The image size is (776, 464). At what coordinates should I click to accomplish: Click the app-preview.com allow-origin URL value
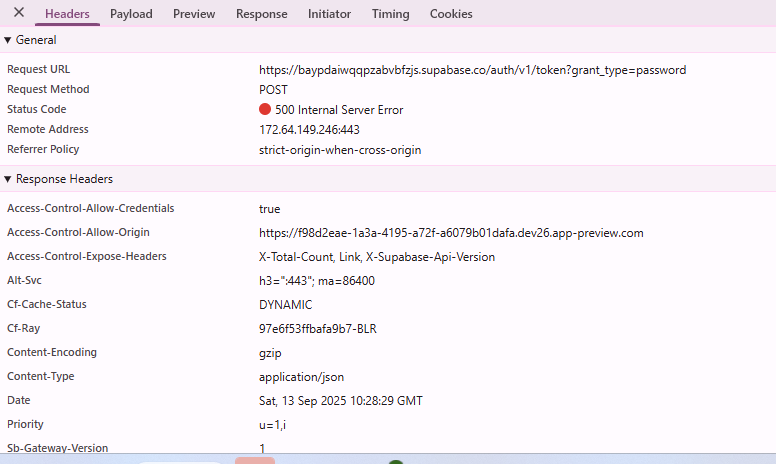[451, 233]
